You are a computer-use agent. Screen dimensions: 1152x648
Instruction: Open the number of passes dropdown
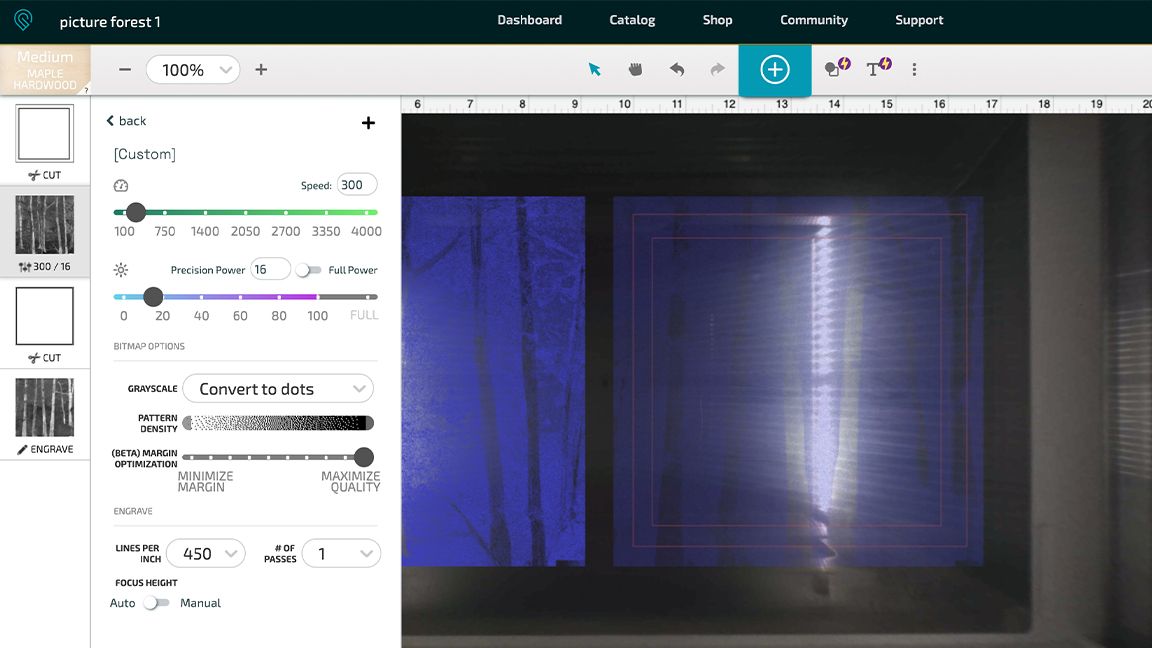[x=341, y=553]
